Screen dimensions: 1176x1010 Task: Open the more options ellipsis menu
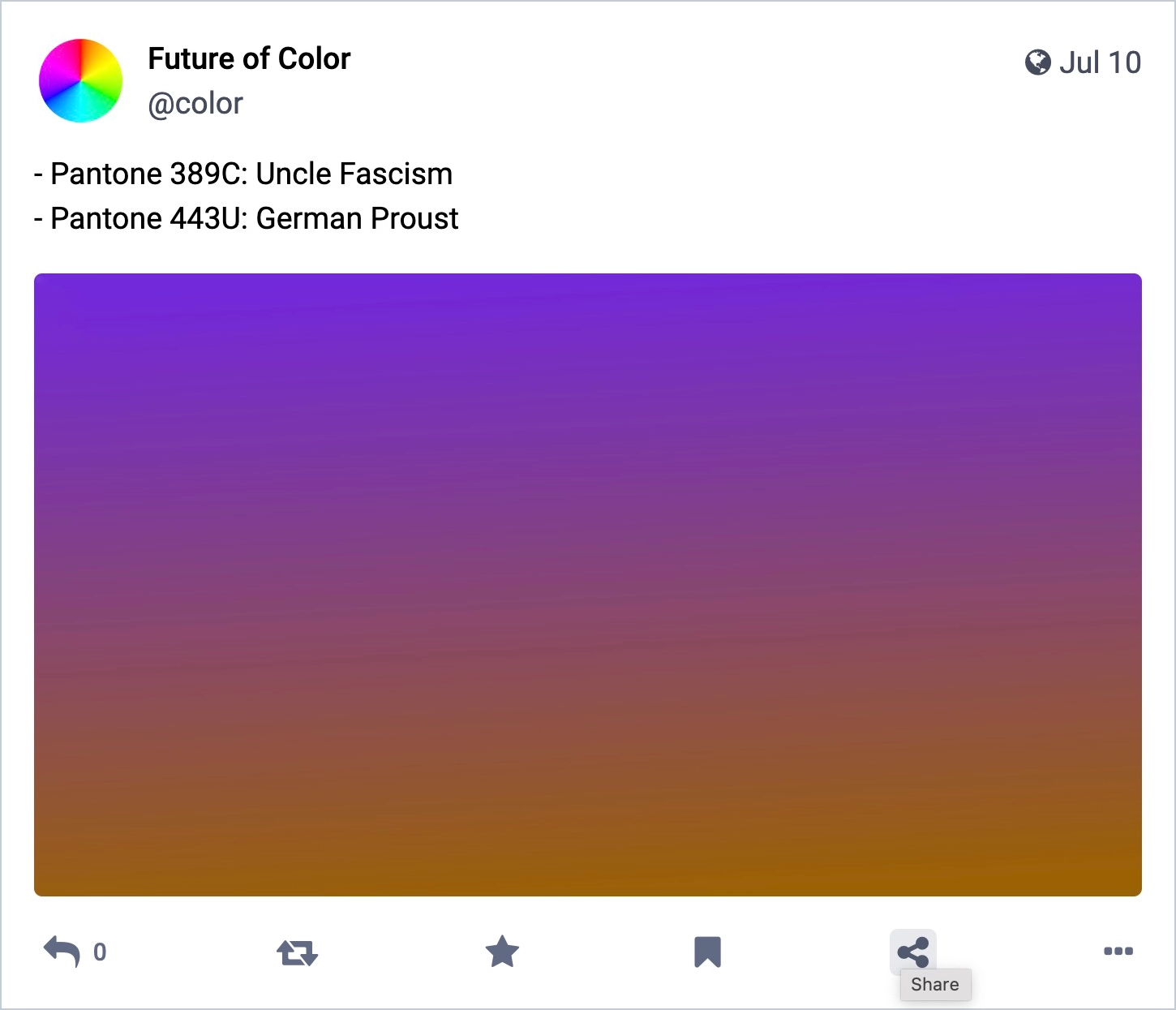tap(1118, 952)
